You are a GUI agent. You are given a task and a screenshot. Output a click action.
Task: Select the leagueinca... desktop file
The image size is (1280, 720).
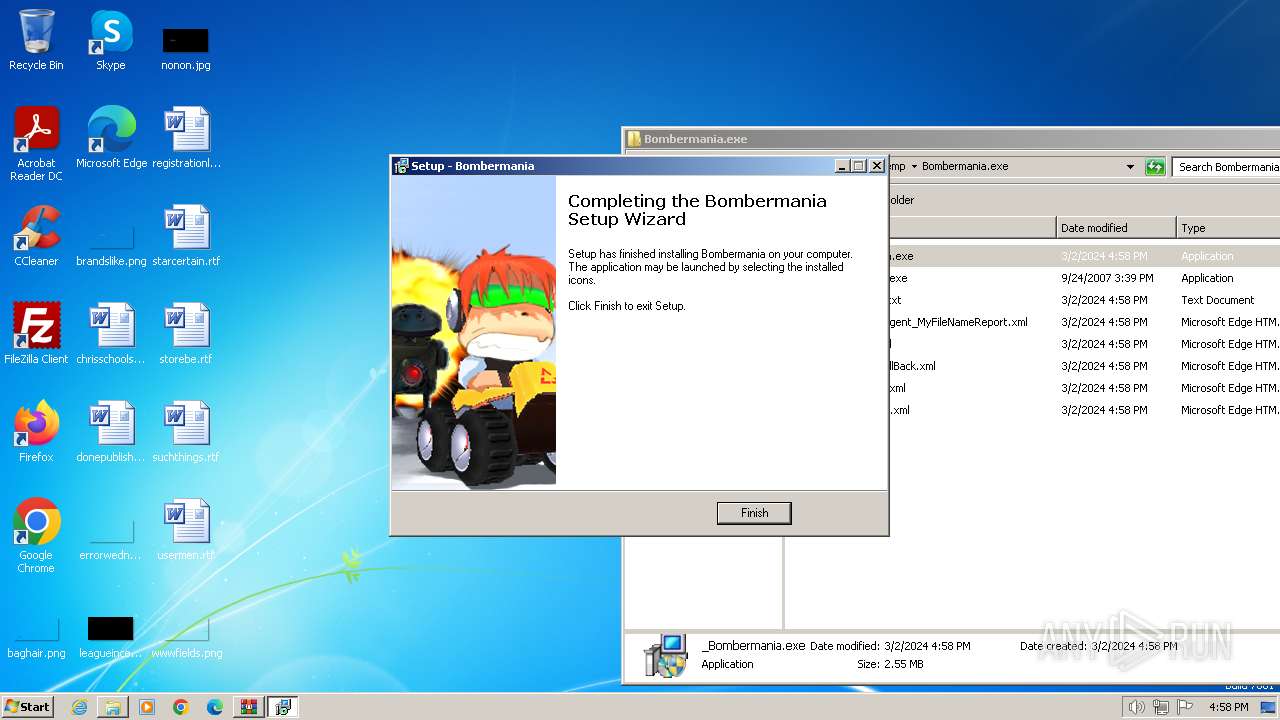coord(111,638)
